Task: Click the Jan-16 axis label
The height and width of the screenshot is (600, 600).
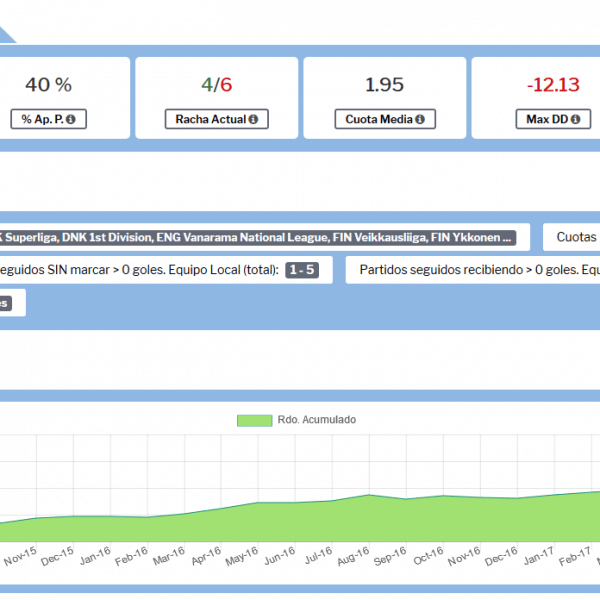Action: coord(95,556)
